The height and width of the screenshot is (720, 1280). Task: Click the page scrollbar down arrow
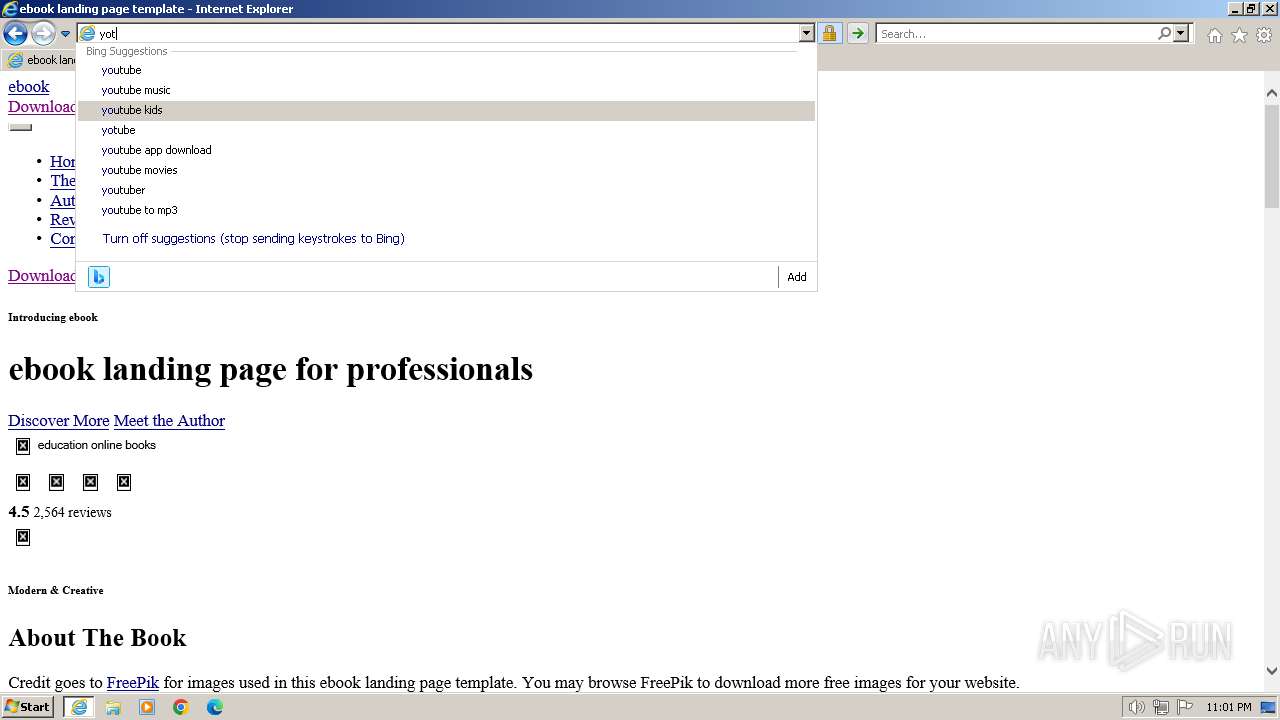(1271, 671)
